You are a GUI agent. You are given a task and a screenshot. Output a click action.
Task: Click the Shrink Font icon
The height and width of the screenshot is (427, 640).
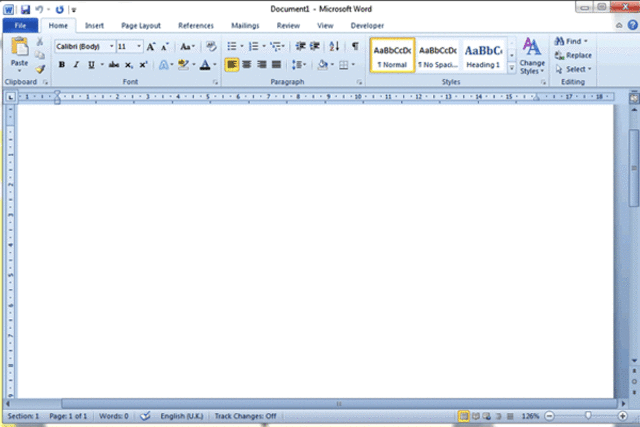pos(164,47)
